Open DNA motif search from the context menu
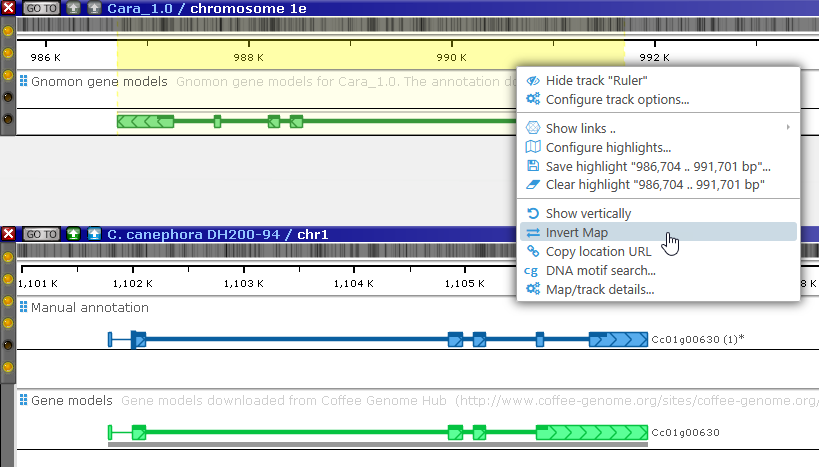 600,270
